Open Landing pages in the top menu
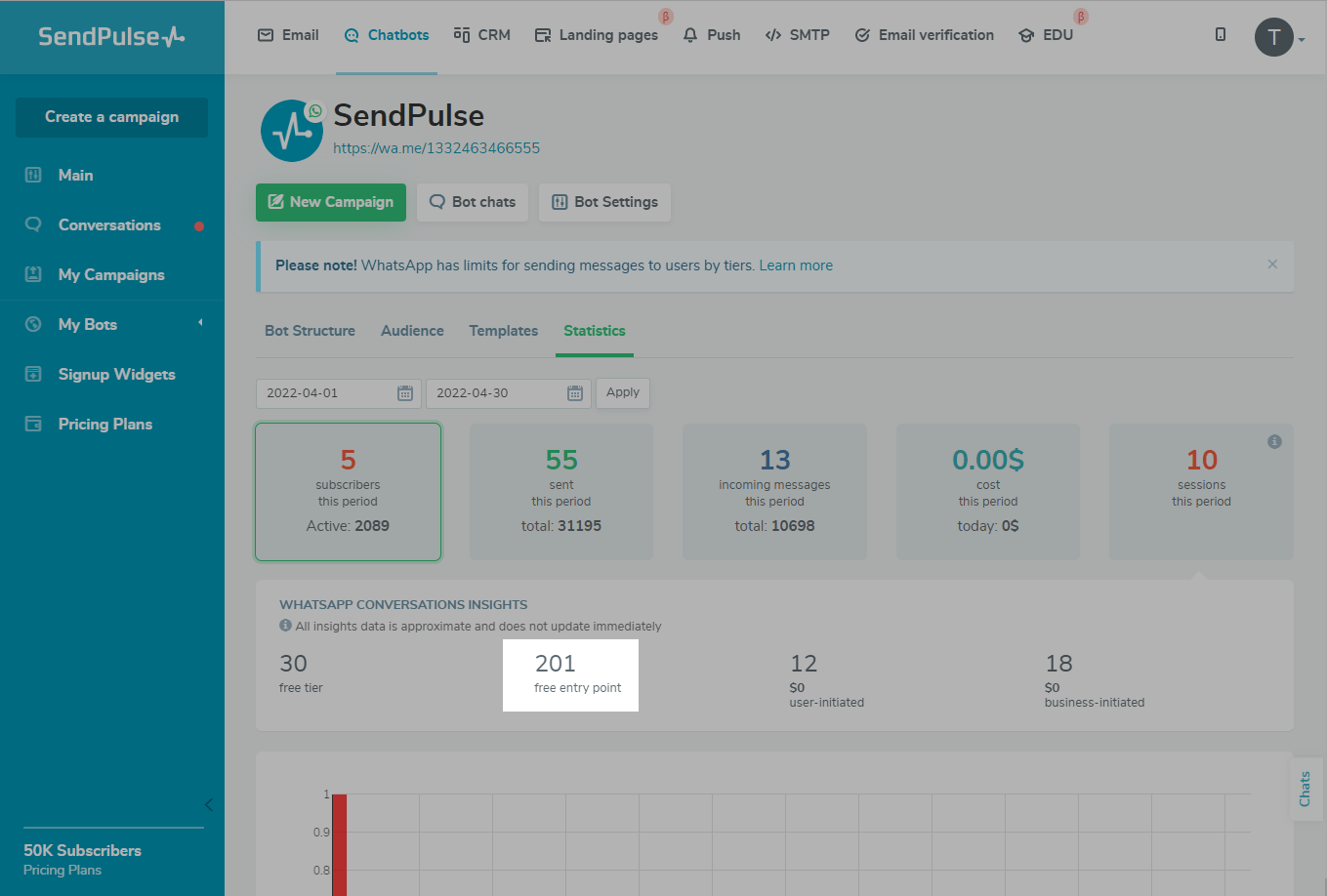The height and width of the screenshot is (896, 1327). click(x=597, y=35)
